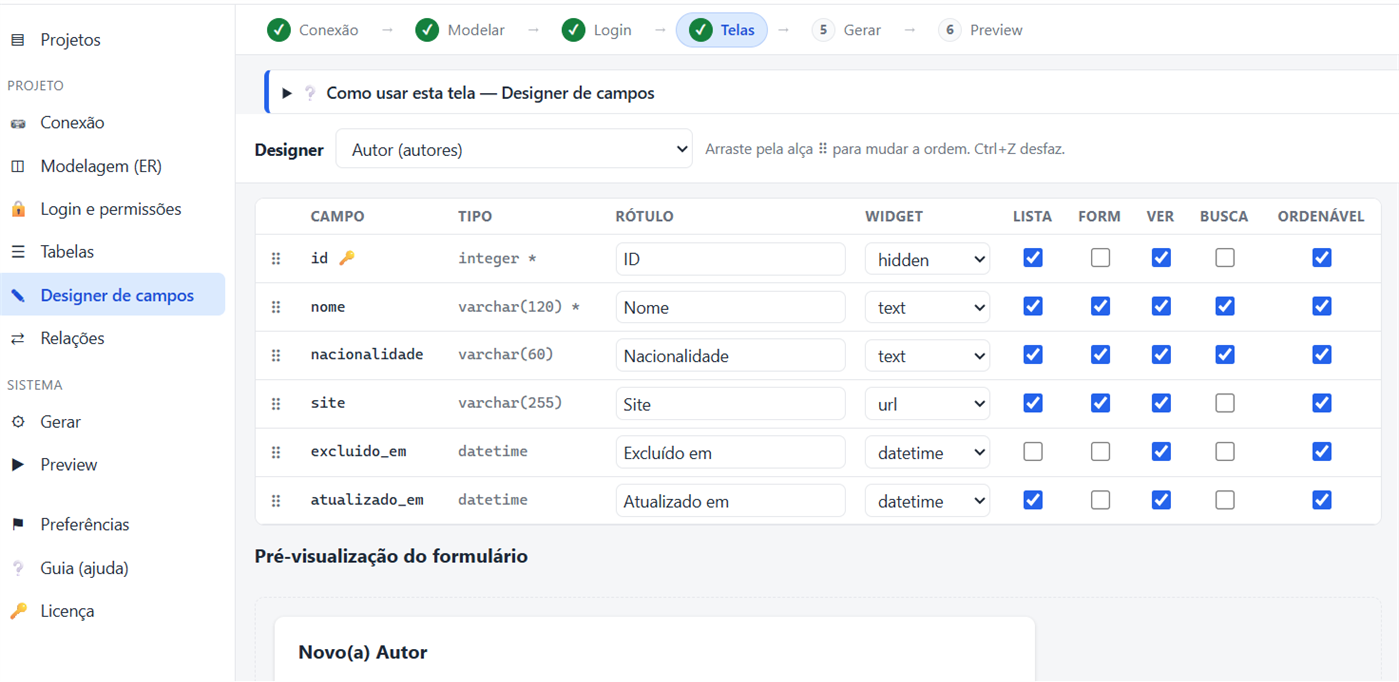This screenshot has height=682, width=1399.
Task: Click the Relações arrows icon
Action: 17,338
